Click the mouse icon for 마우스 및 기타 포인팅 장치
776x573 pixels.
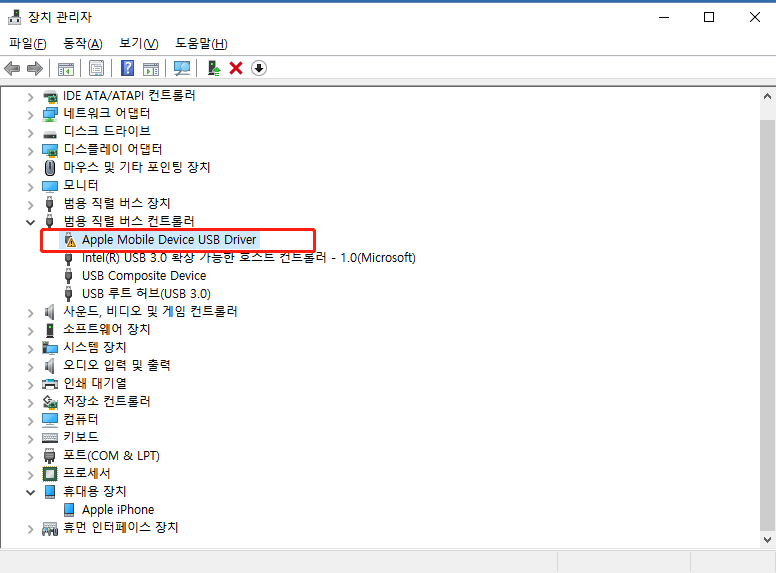(x=50, y=168)
